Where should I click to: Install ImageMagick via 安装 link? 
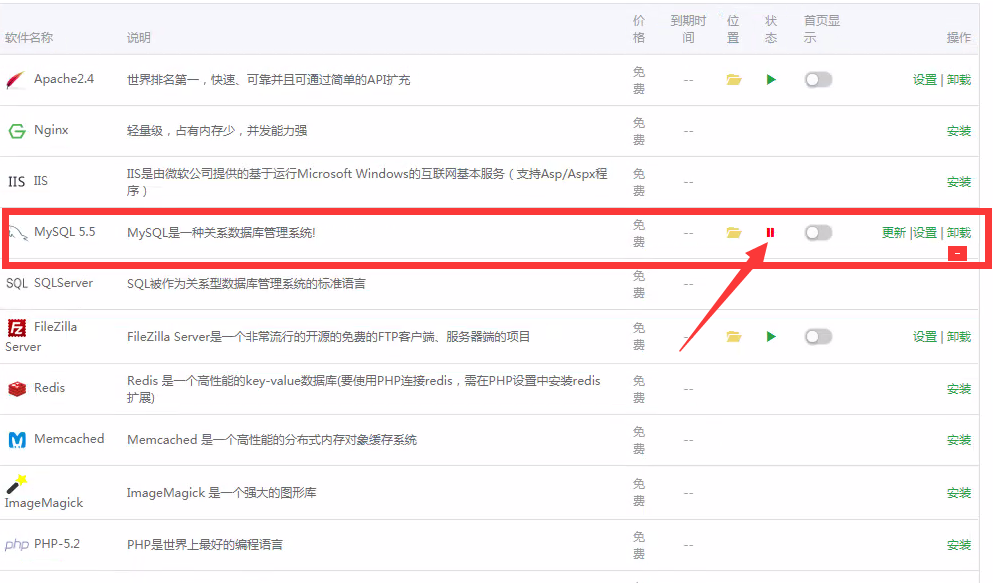point(959,493)
